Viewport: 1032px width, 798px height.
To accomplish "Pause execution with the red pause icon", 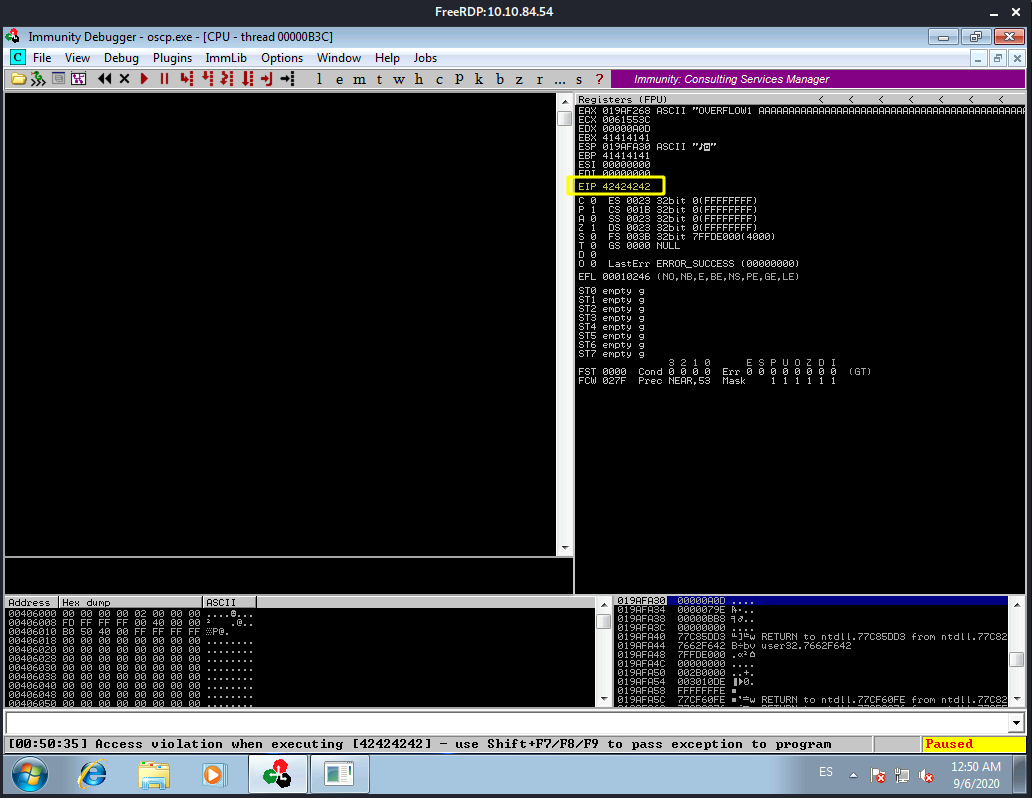I will pyautogui.click(x=165, y=79).
